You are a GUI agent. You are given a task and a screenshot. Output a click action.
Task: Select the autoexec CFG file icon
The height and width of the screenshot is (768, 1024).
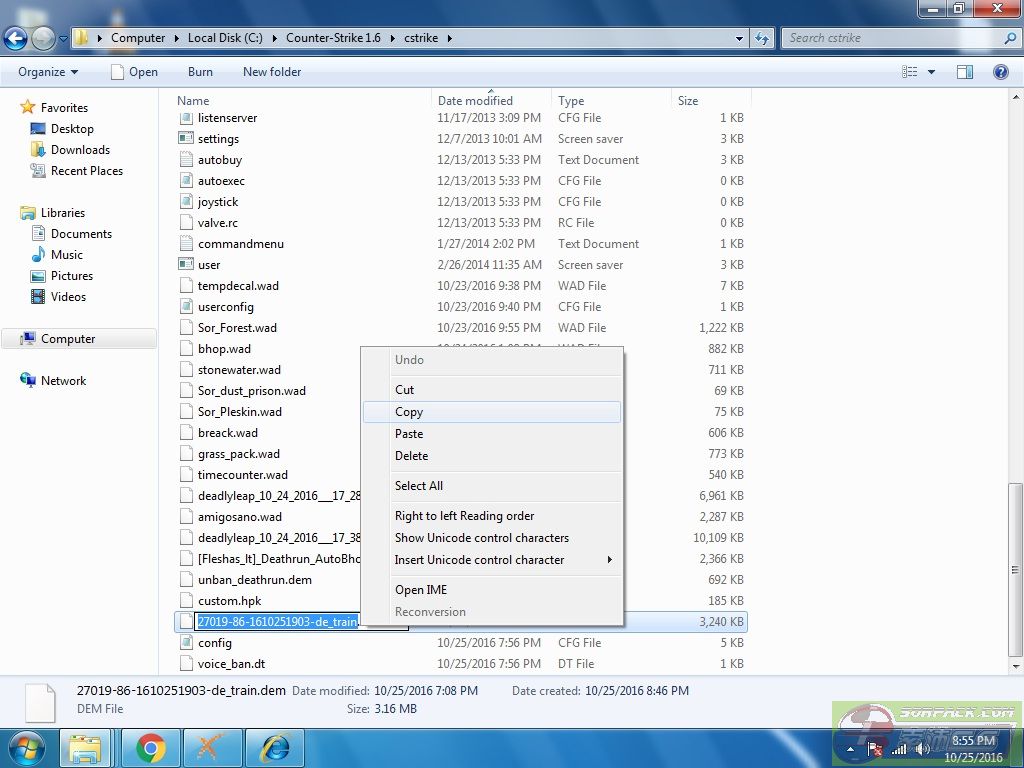(x=186, y=181)
